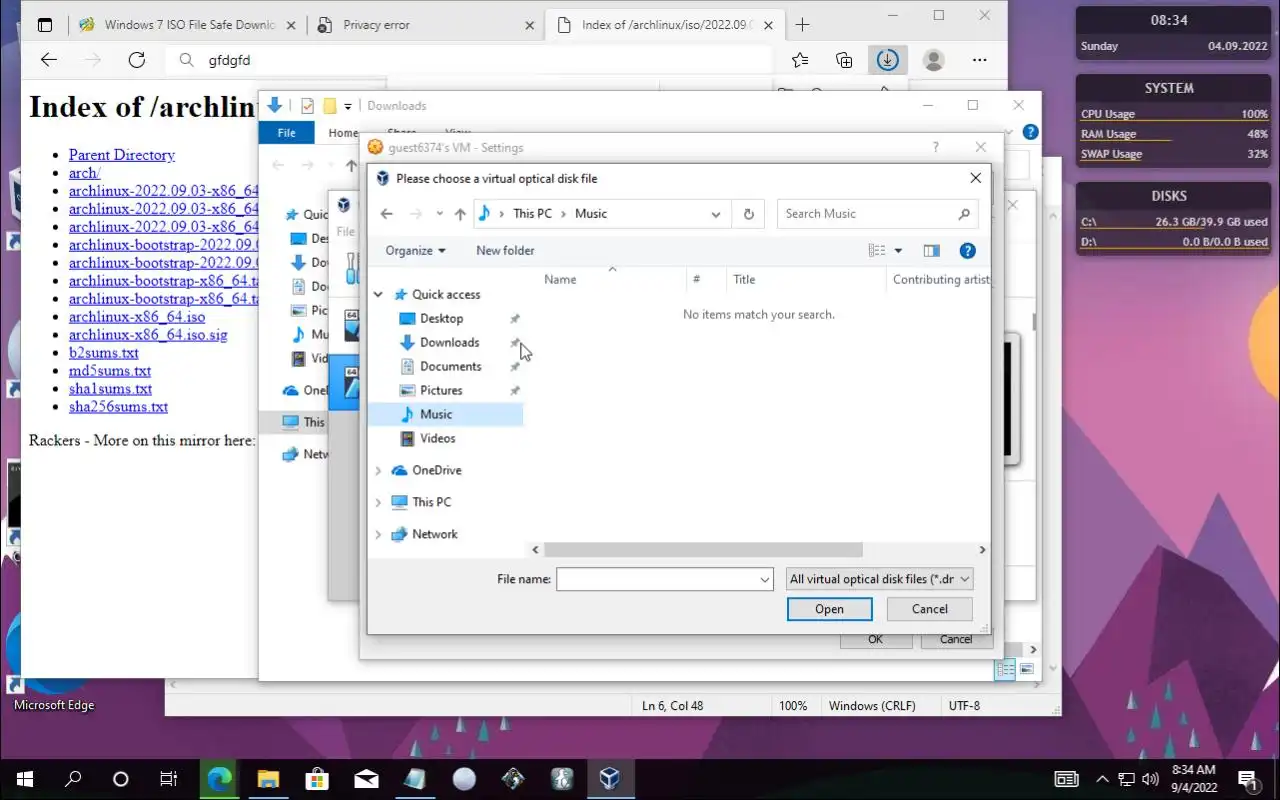The image size is (1280, 800).
Task: Open Task View from taskbar
Action: click(169, 779)
